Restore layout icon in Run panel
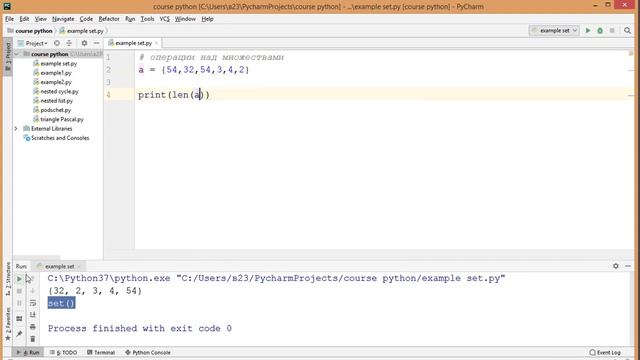The width and height of the screenshot is (640, 360). pyautogui.click(x=19, y=318)
